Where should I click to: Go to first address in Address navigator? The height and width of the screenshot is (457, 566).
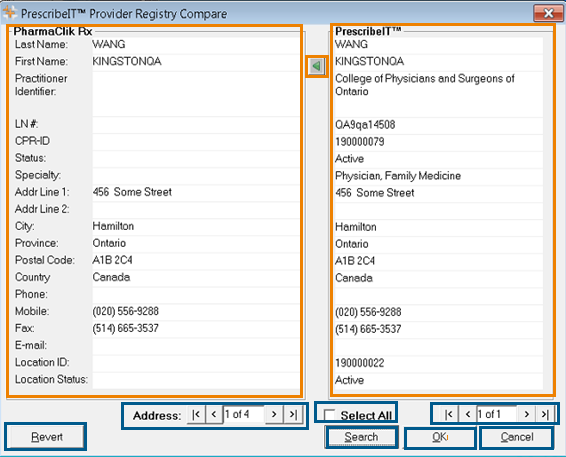coord(196,414)
